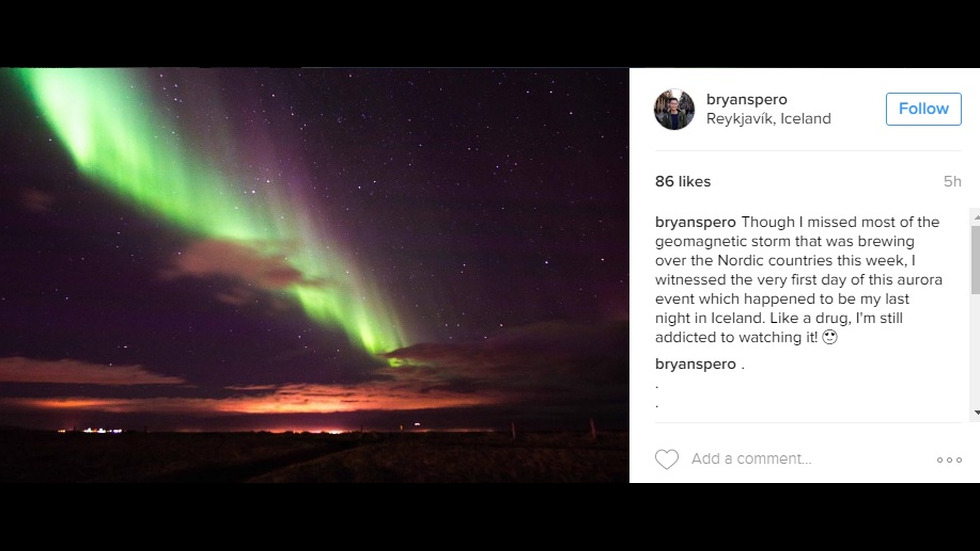Image resolution: width=980 pixels, height=551 pixels.
Task: Open the 5h timestamp permalink
Action: pyautogui.click(x=952, y=182)
